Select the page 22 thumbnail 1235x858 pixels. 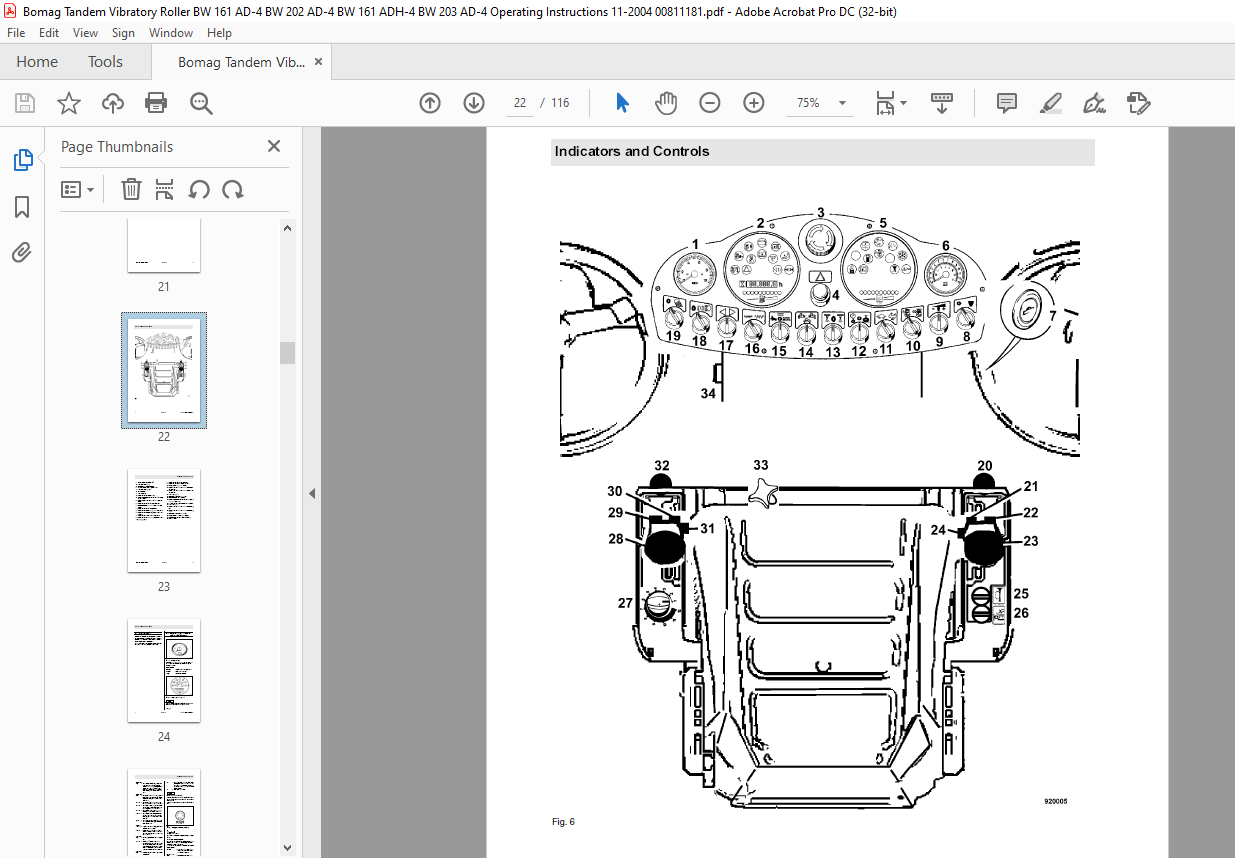tap(164, 370)
